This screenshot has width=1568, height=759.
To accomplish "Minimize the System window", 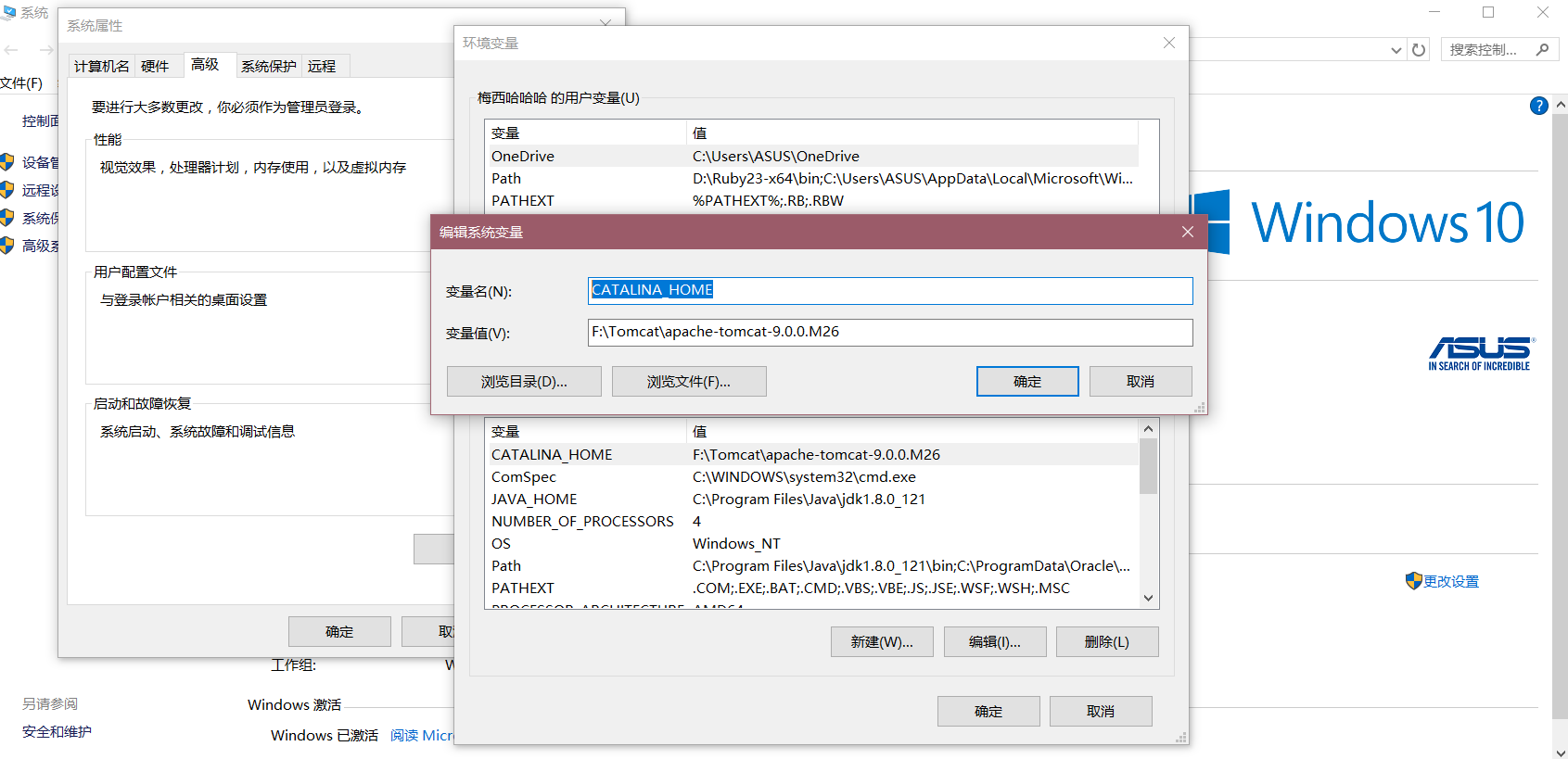I will tap(1434, 12).
